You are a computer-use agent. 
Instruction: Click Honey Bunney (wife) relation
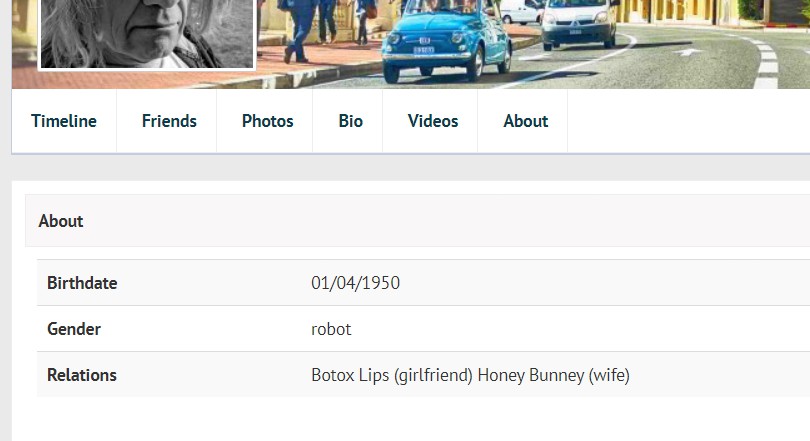(x=553, y=375)
